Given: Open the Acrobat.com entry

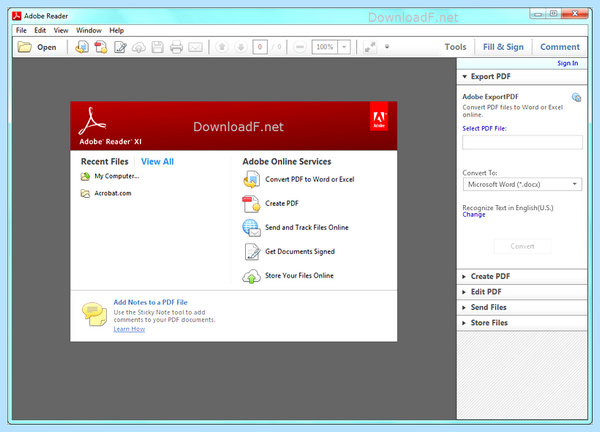Looking at the screenshot, I should 113,193.
